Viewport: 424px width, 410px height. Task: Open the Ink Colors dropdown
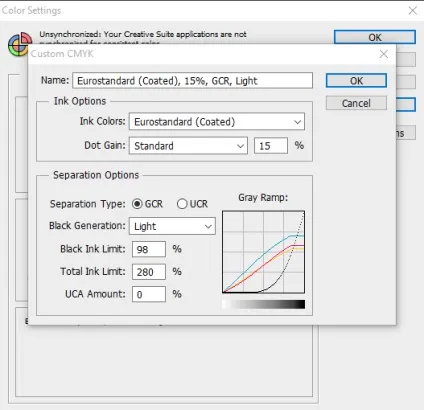coord(217,122)
